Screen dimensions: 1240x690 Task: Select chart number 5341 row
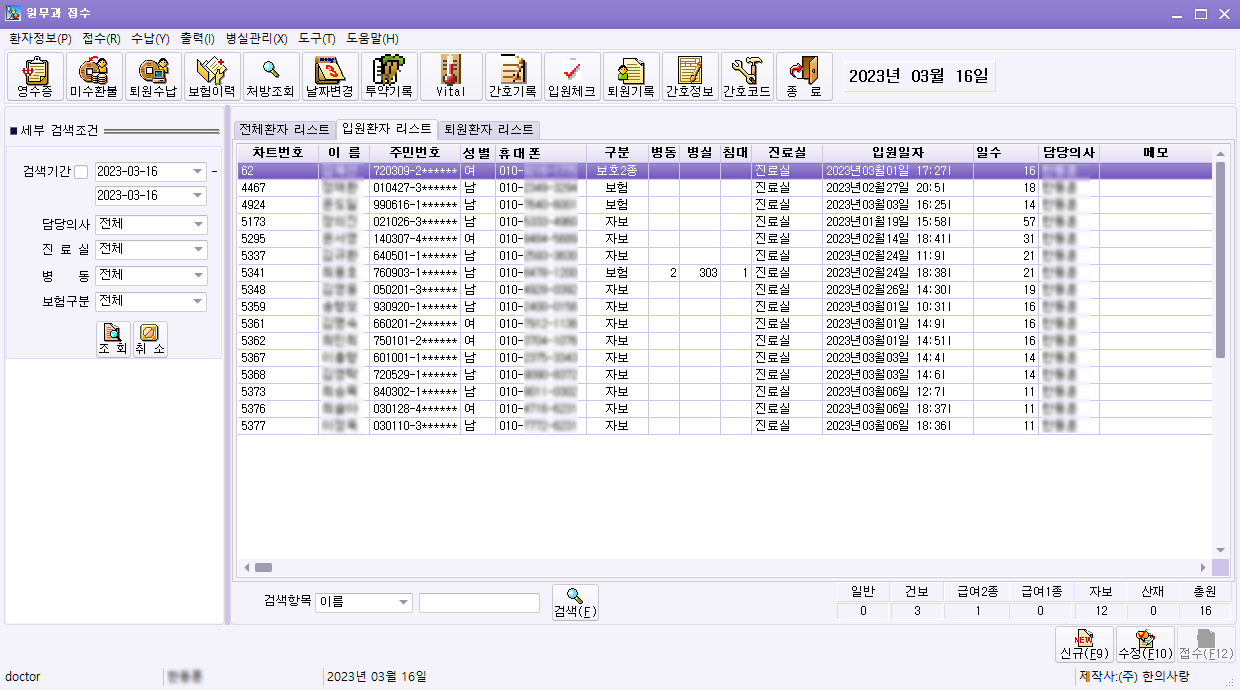(725, 273)
